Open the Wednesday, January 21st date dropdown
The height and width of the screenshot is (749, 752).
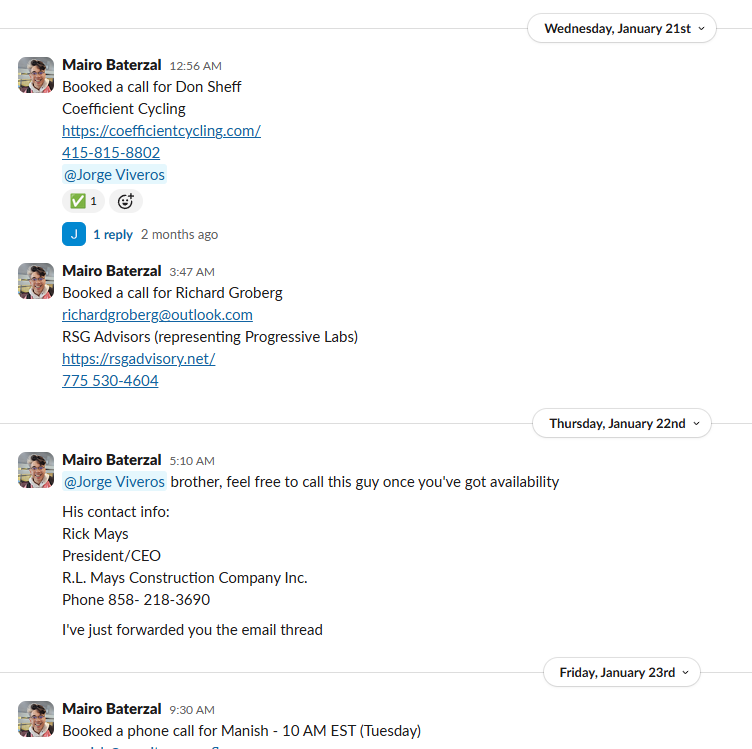tap(622, 28)
